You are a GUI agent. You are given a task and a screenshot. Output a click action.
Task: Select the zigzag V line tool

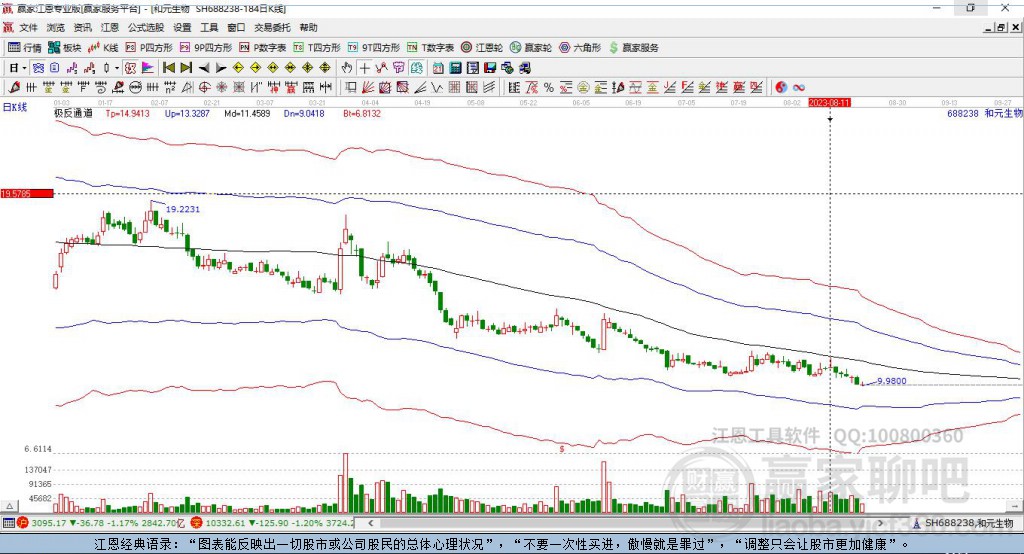pyautogui.click(x=437, y=87)
